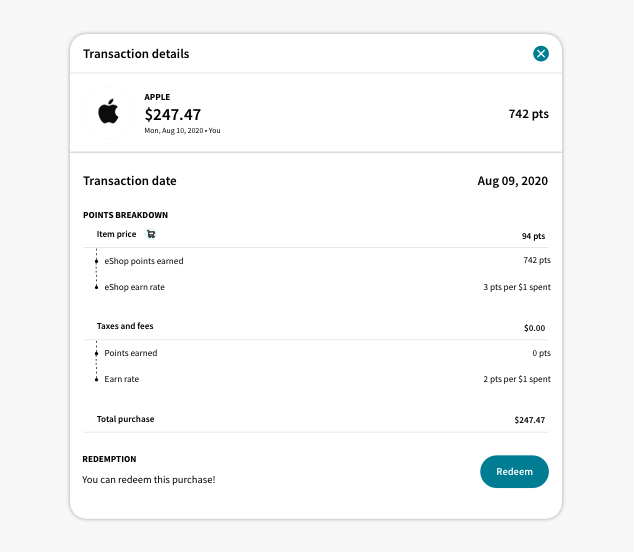
Task: Click the Item price row label
Action: tap(116, 234)
